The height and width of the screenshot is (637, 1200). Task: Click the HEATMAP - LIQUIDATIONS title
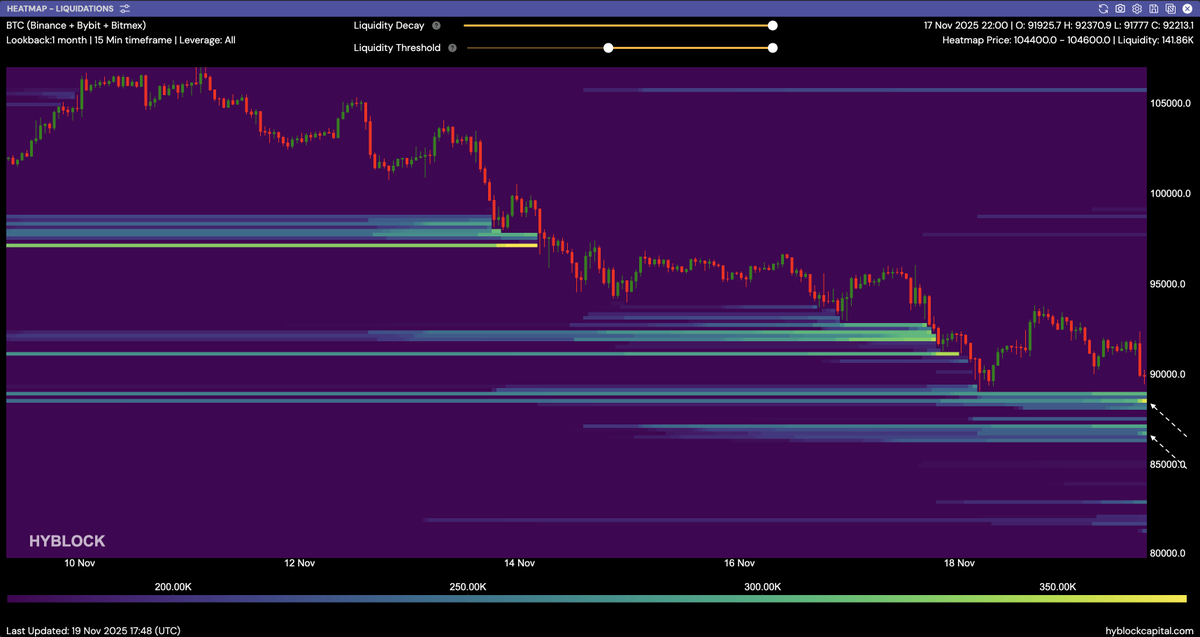[x=59, y=8]
